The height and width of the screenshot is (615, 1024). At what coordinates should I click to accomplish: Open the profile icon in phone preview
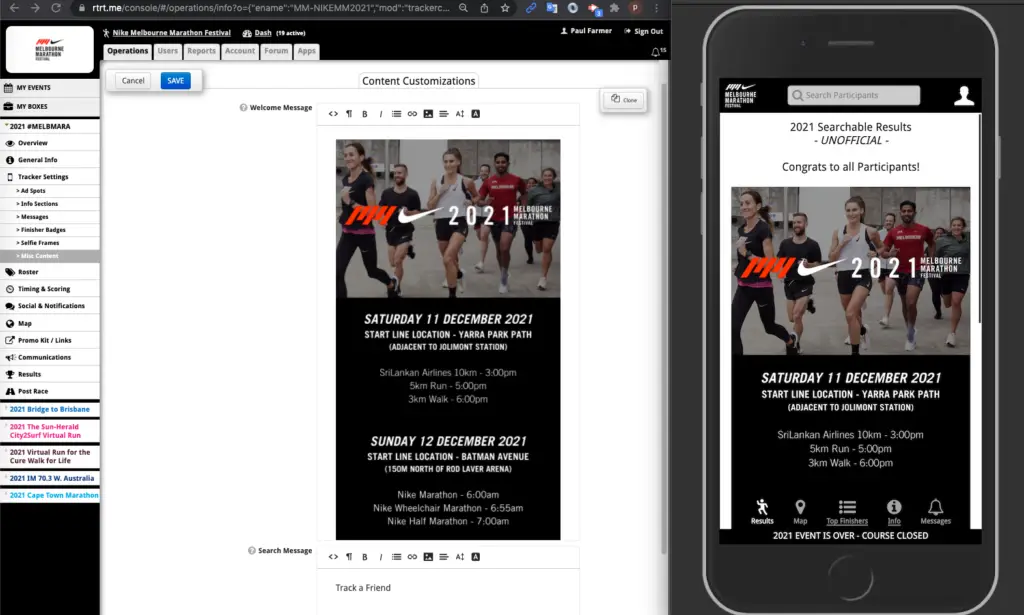coord(964,95)
